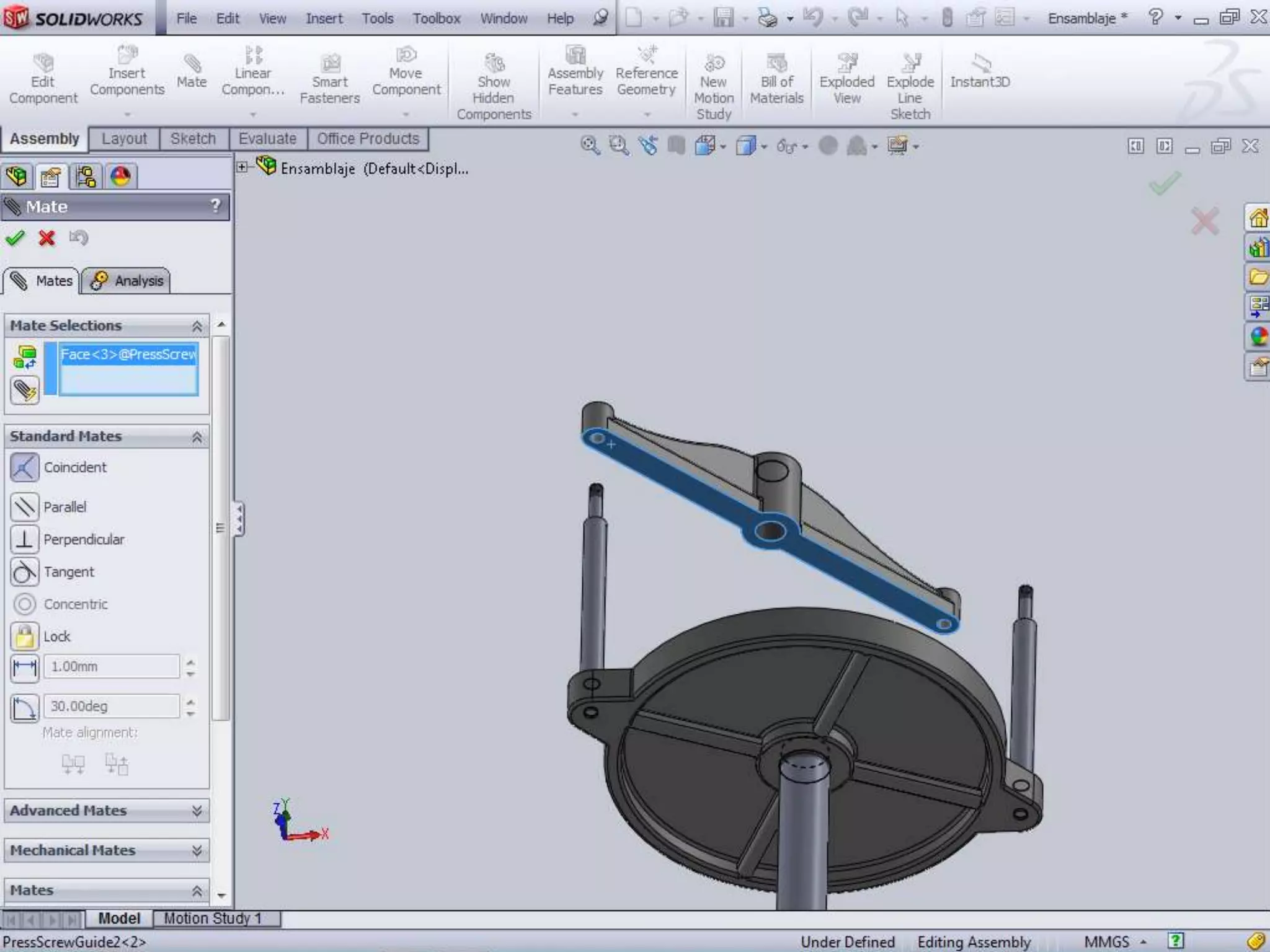Toggle the Lock mate option
Image resolution: width=1270 pixels, height=952 pixels.
click(x=25, y=637)
